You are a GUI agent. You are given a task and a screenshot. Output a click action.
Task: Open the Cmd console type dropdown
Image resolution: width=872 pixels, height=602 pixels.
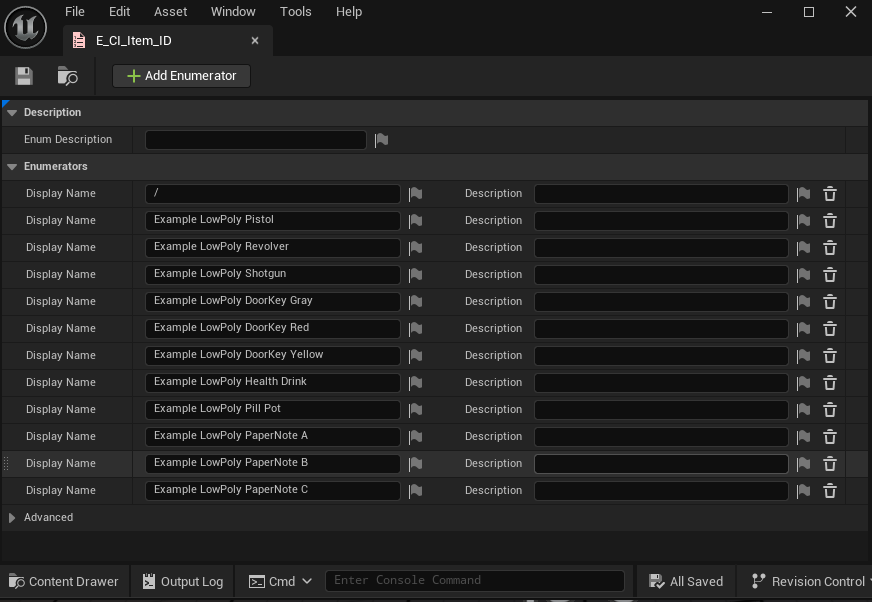click(280, 581)
